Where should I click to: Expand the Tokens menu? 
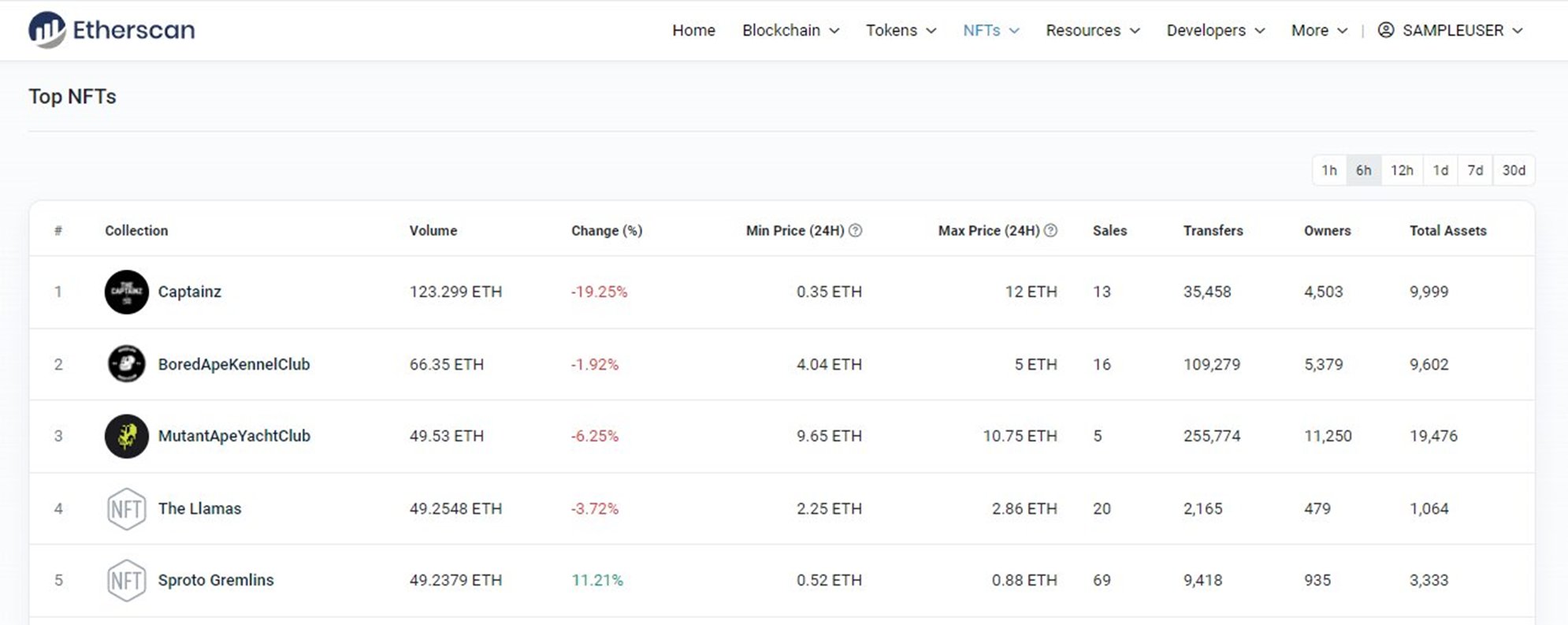(901, 30)
